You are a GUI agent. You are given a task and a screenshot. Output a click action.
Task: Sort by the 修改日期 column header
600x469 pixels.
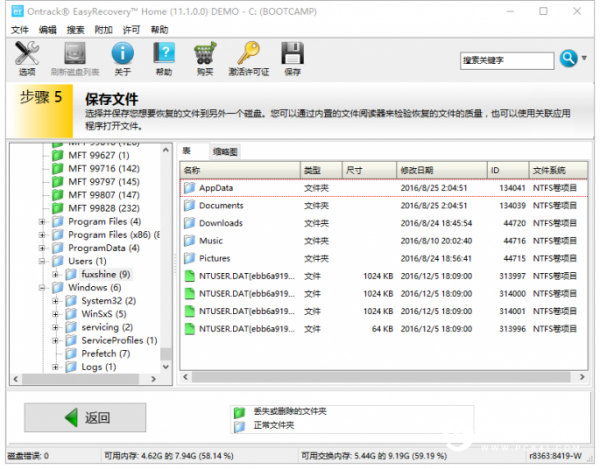[442, 170]
